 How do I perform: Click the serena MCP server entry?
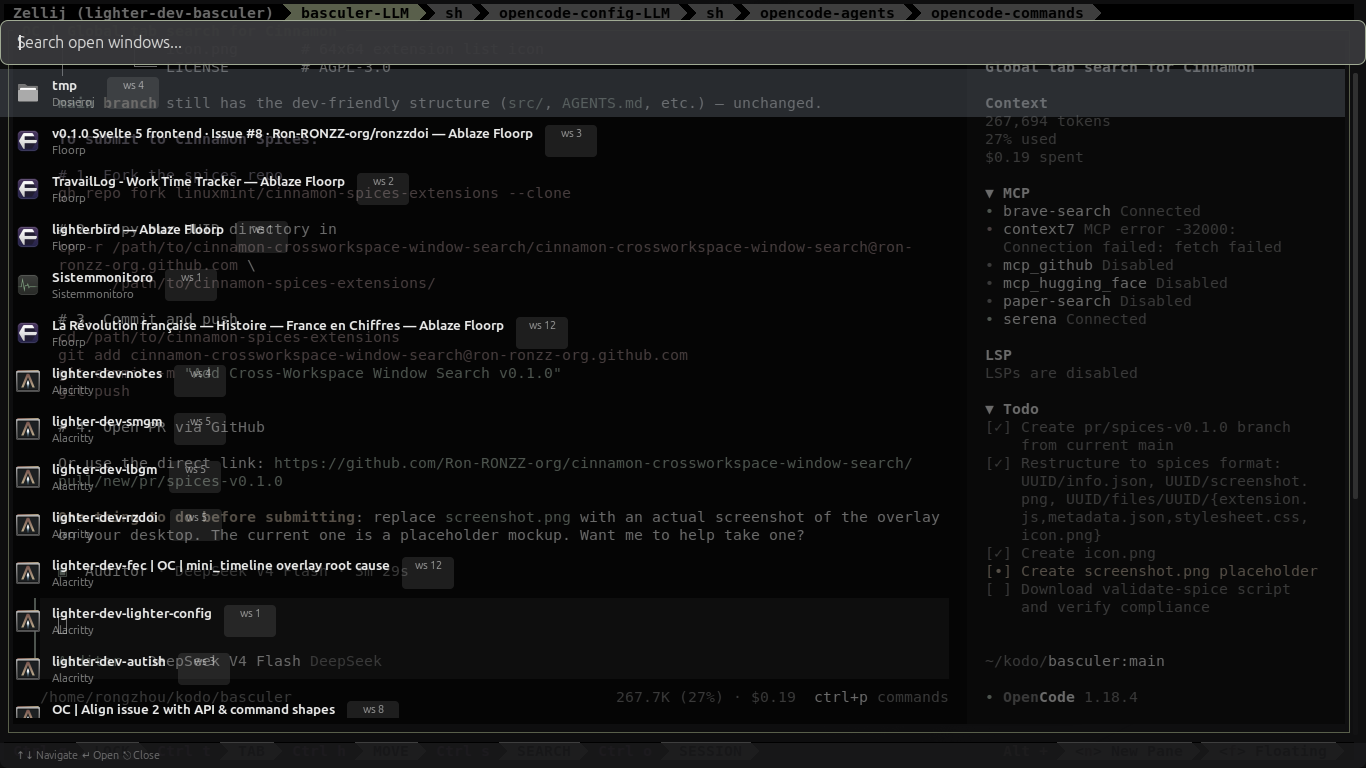1065,319
